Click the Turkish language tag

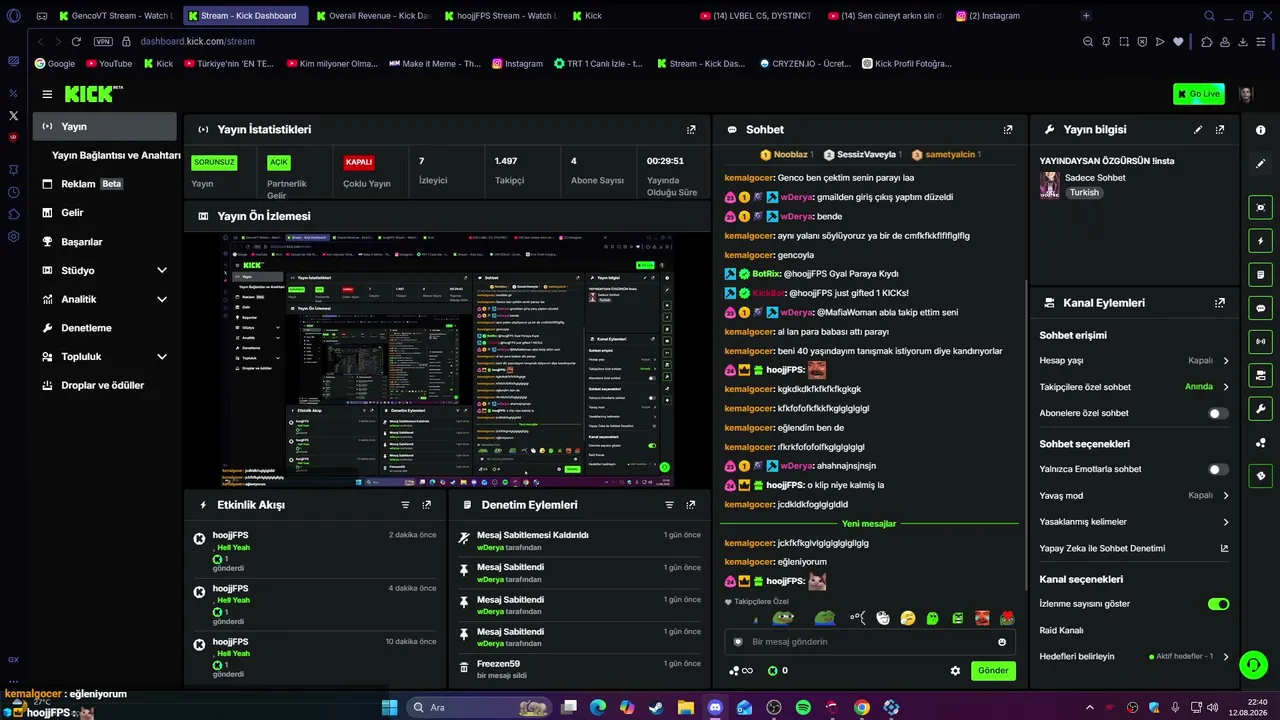click(x=1084, y=193)
